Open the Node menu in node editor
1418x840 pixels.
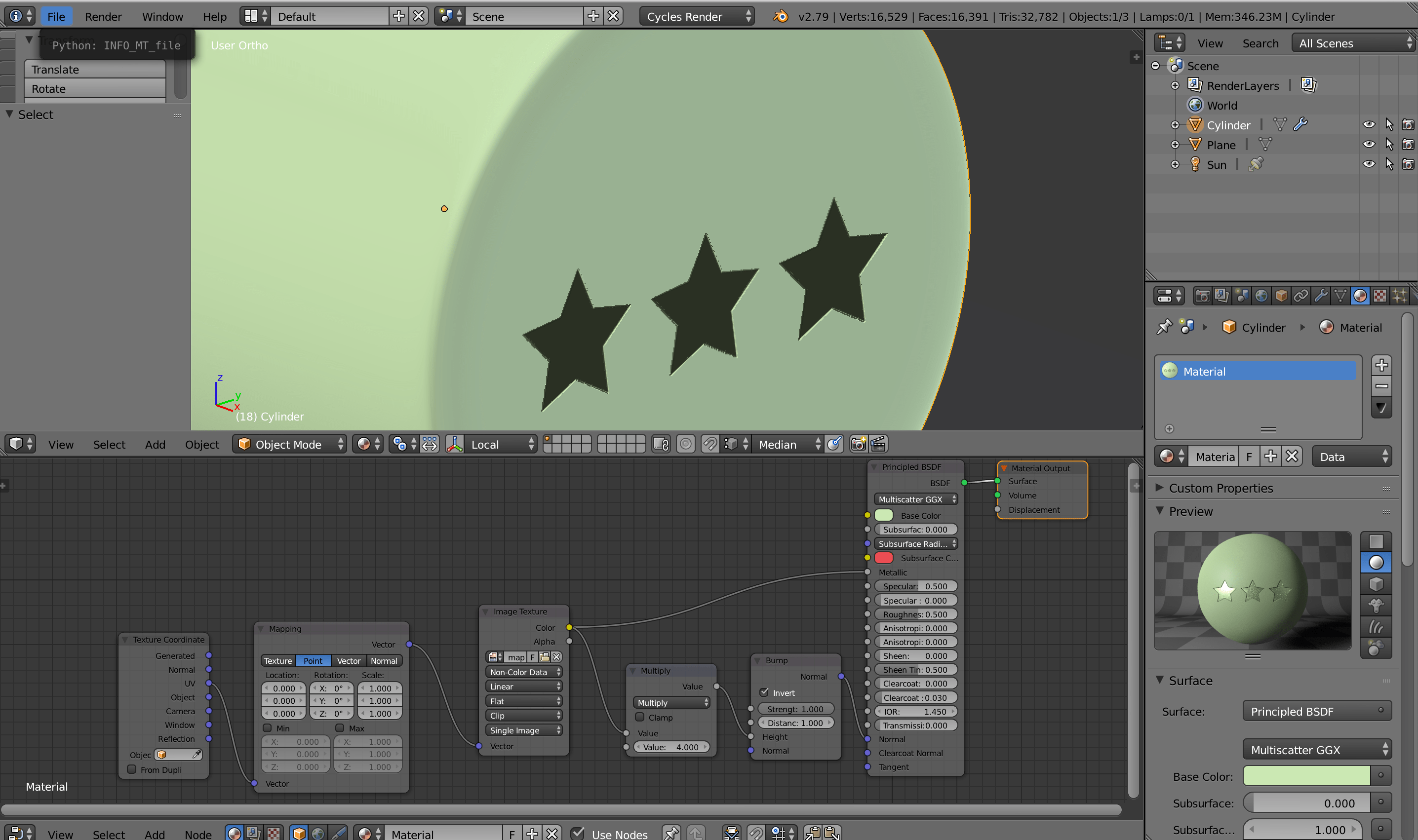click(197, 834)
